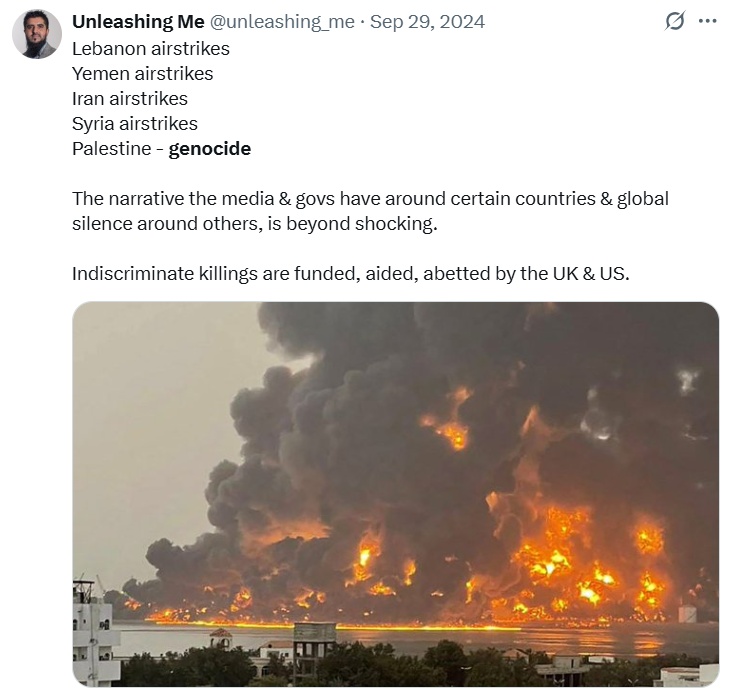Open the Grok explain-post icon

(x=675, y=22)
